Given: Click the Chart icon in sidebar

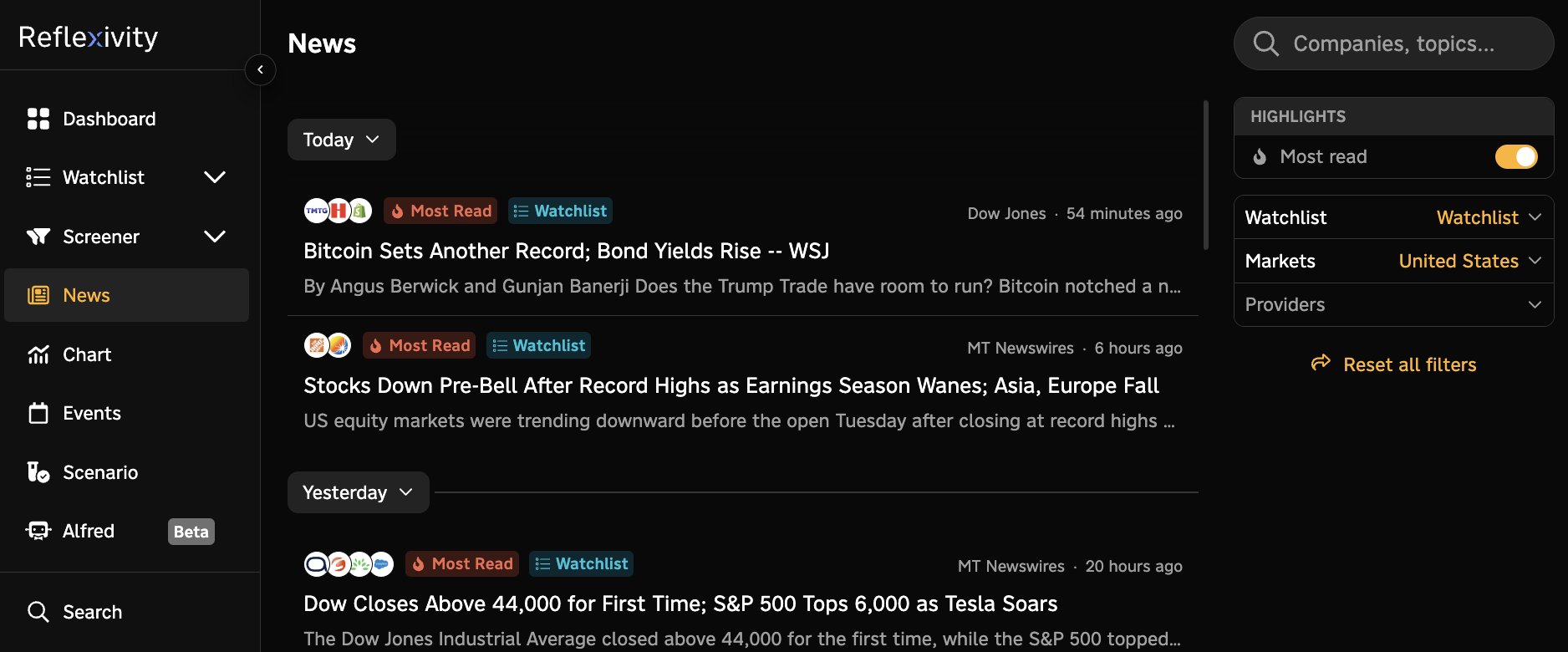Looking at the screenshot, I should click(38, 354).
